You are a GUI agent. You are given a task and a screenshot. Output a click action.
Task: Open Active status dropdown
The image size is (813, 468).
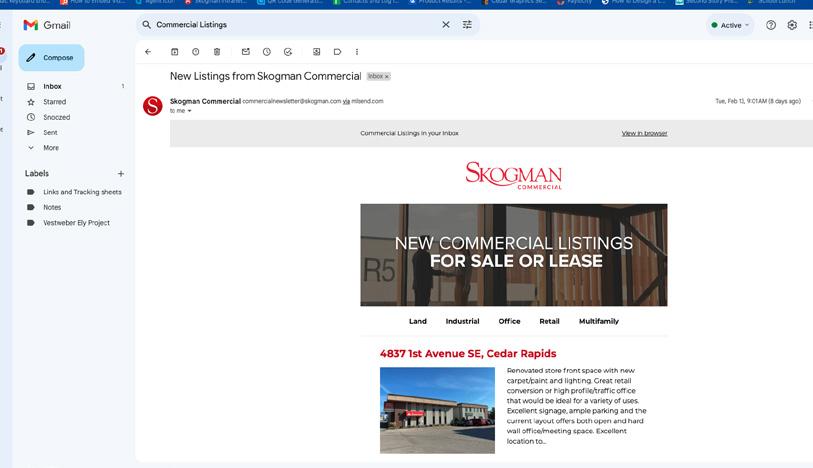click(x=730, y=25)
